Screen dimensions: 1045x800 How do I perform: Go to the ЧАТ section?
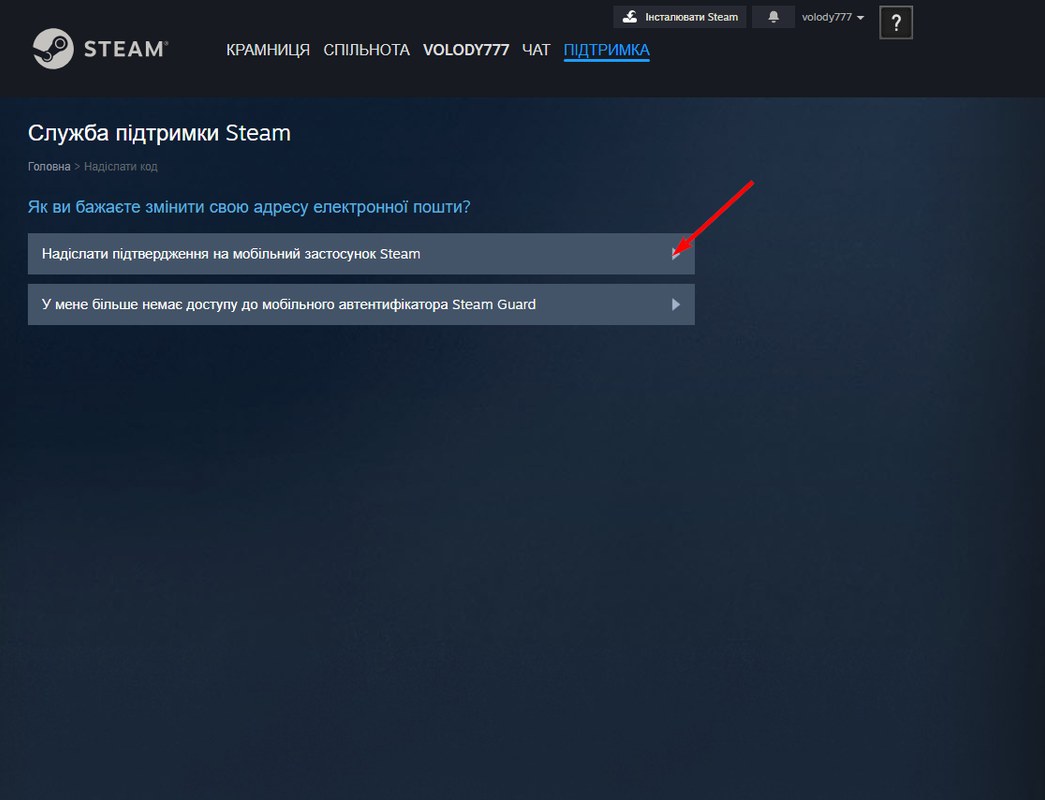click(536, 50)
